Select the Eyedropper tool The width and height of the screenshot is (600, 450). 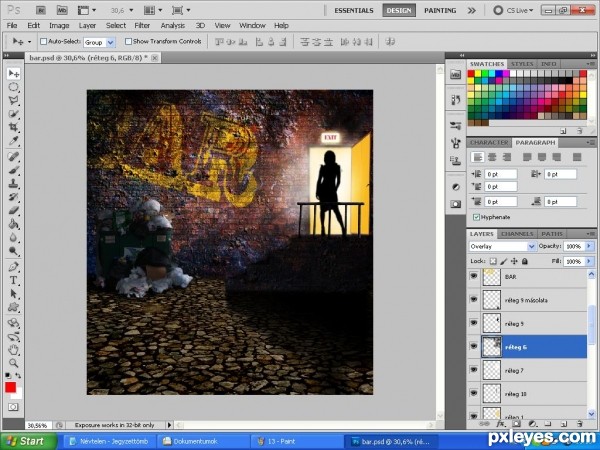pos(13,141)
